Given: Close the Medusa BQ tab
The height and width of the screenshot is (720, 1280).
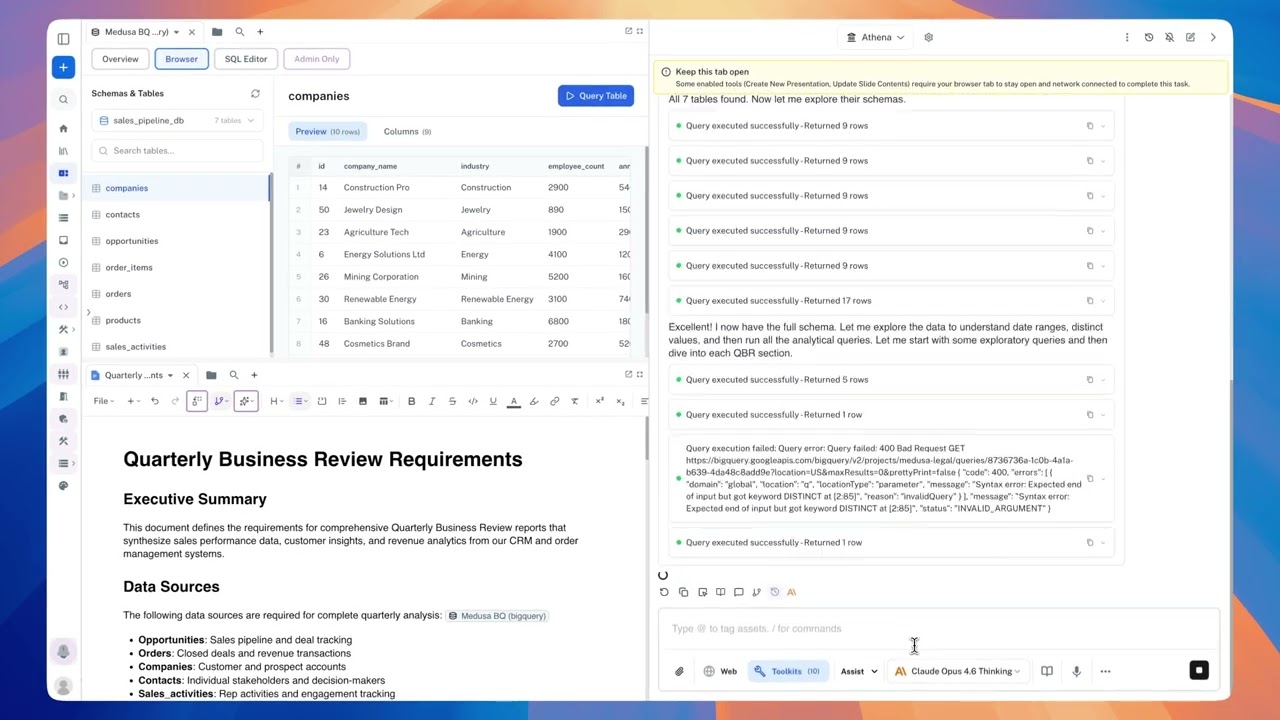Looking at the screenshot, I should point(192,32).
